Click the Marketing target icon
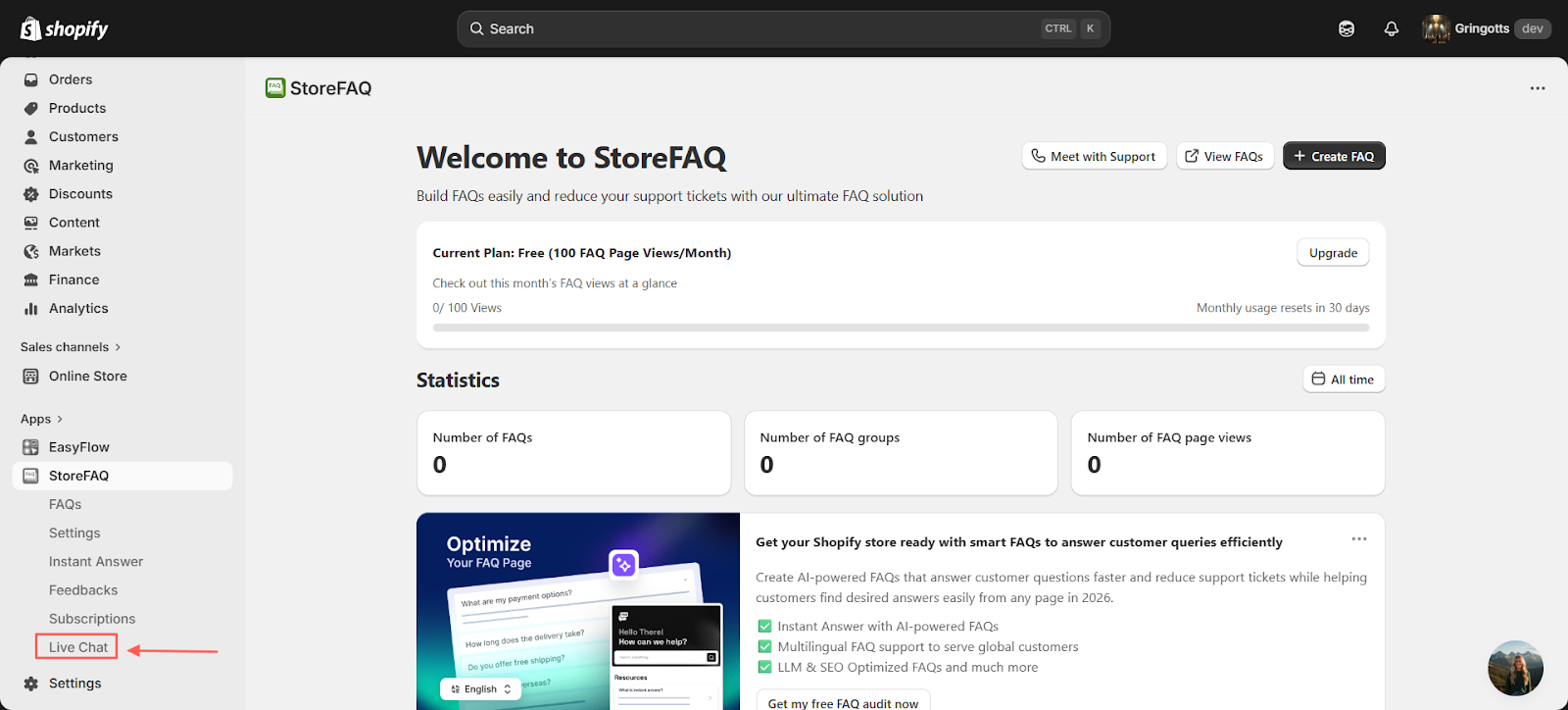Viewport: 1568px width, 710px height. (31, 166)
